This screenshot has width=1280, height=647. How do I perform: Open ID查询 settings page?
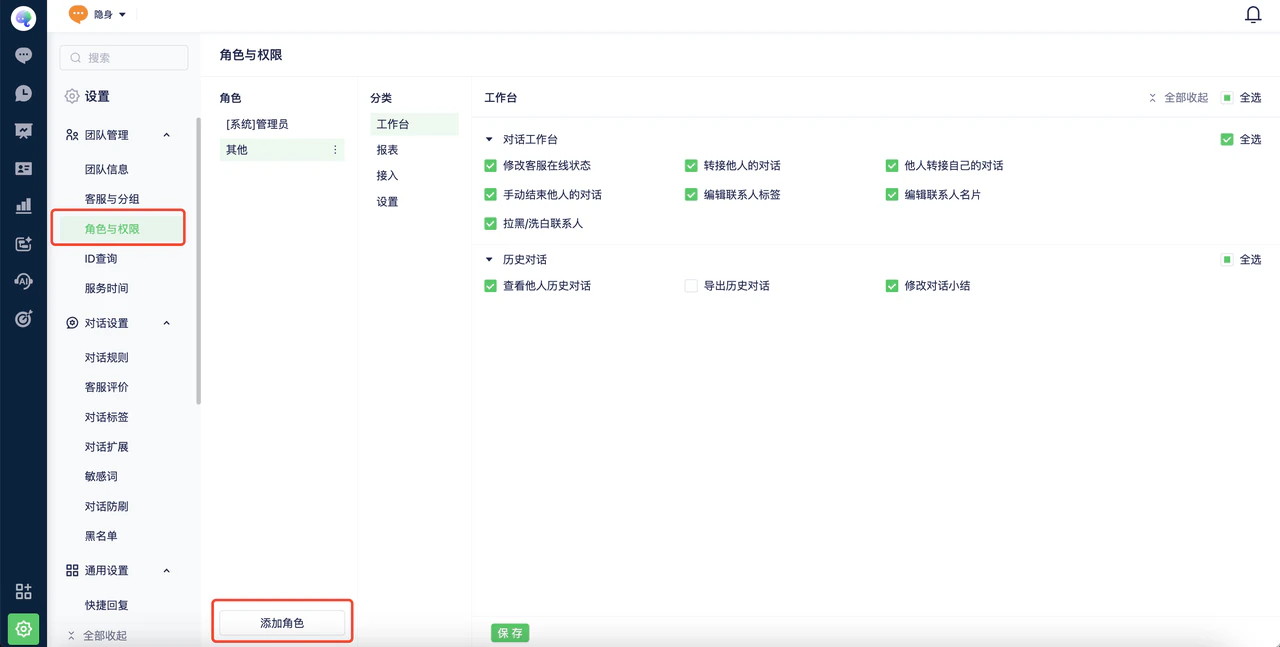coord(101,259)
